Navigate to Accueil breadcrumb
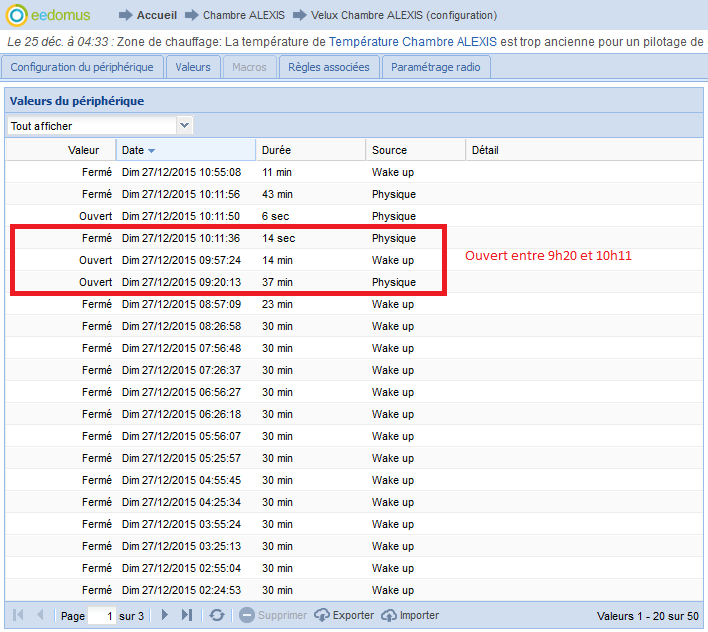The image size is (708, 632). click(157, 15)
